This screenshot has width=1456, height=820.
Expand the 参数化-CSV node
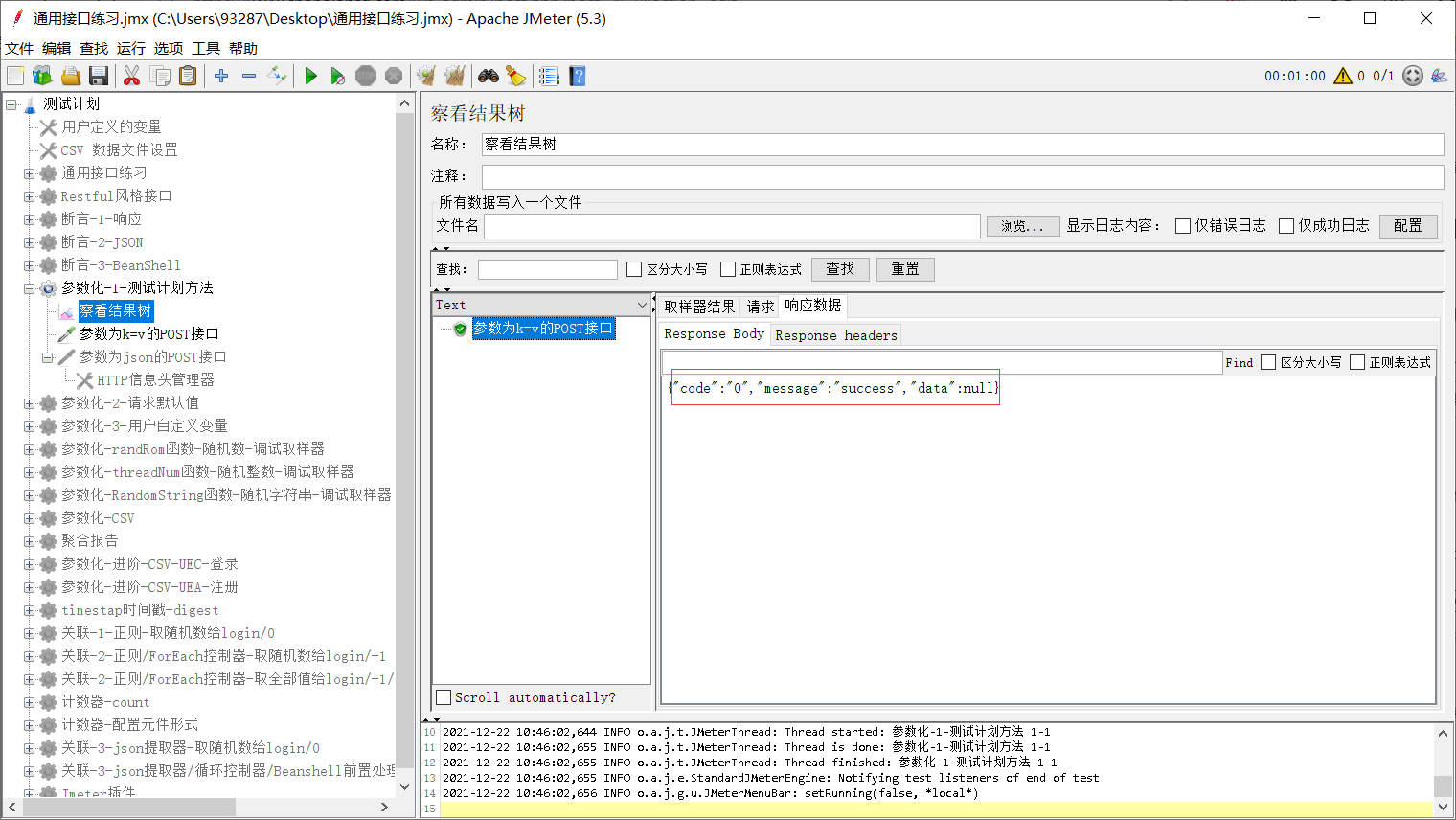(30, 518)
